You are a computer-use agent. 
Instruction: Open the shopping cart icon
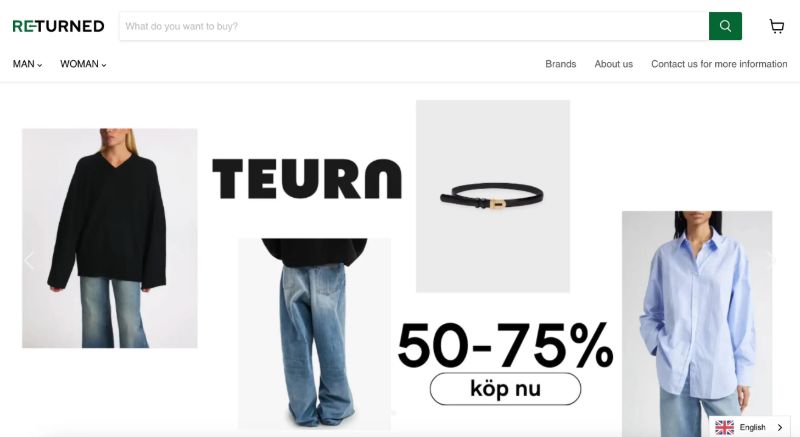[777, 26]
